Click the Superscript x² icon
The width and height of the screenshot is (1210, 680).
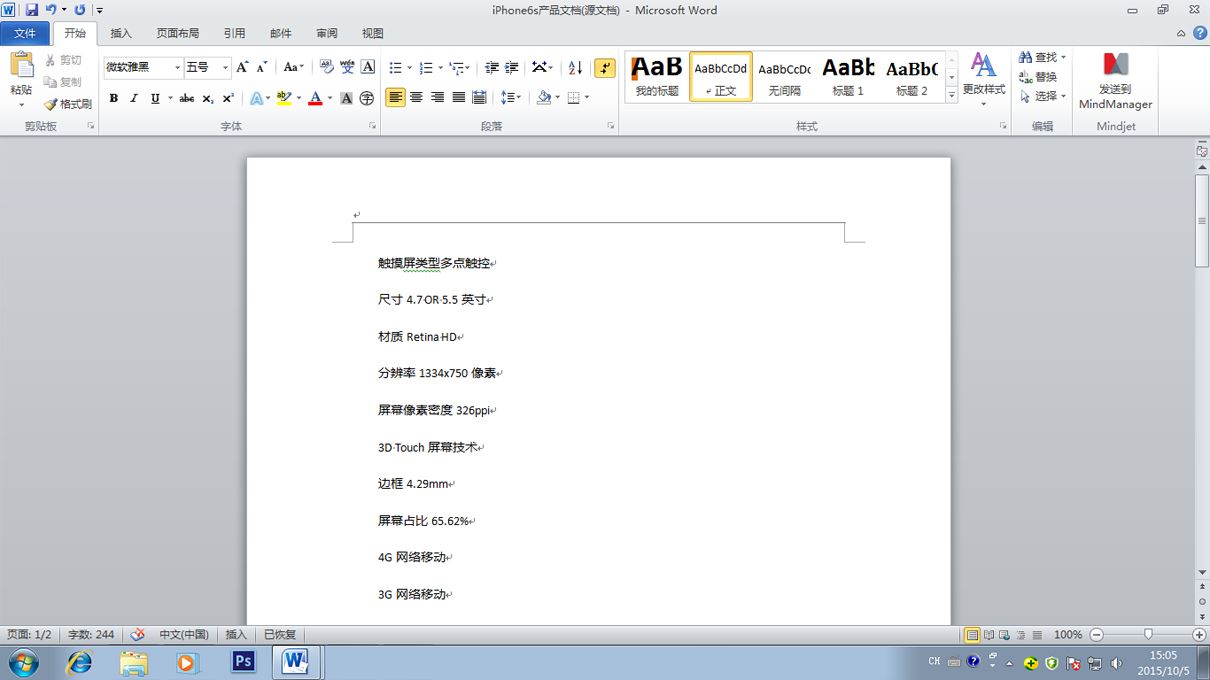[228, 98]
